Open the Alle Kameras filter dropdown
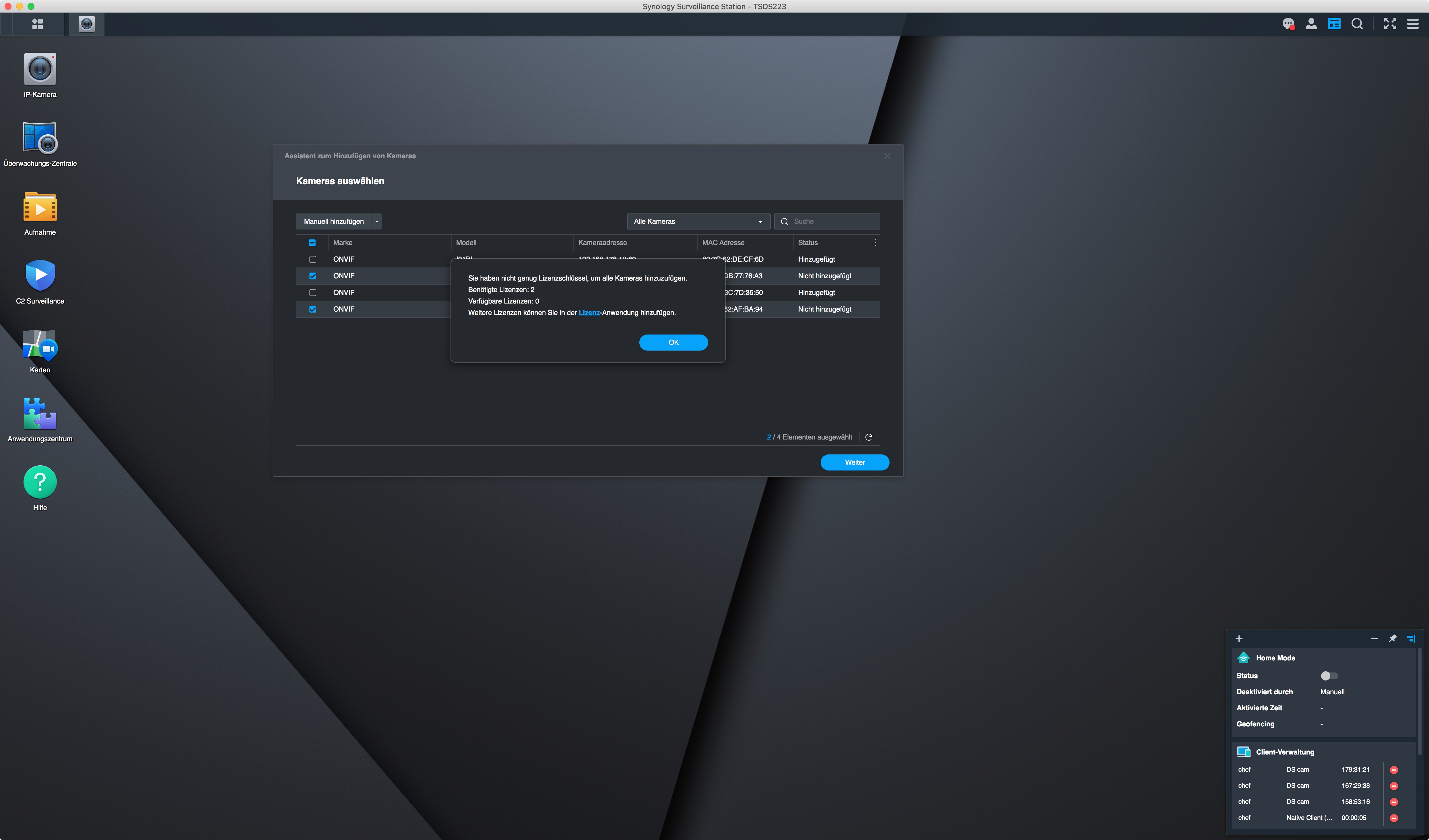1429x840 pixels. tap(698, 222)
